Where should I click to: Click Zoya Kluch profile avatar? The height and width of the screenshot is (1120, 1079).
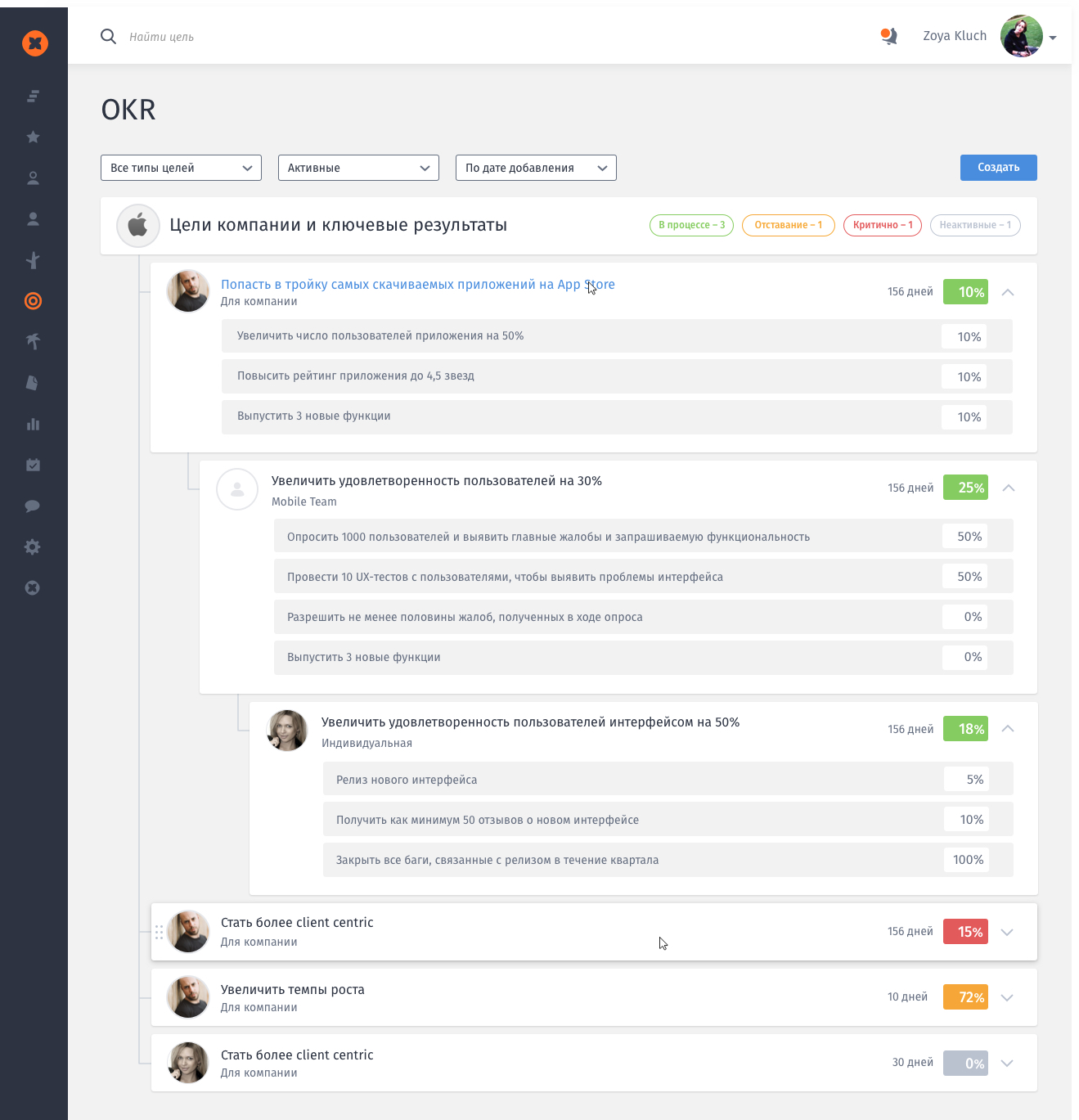1022,36
